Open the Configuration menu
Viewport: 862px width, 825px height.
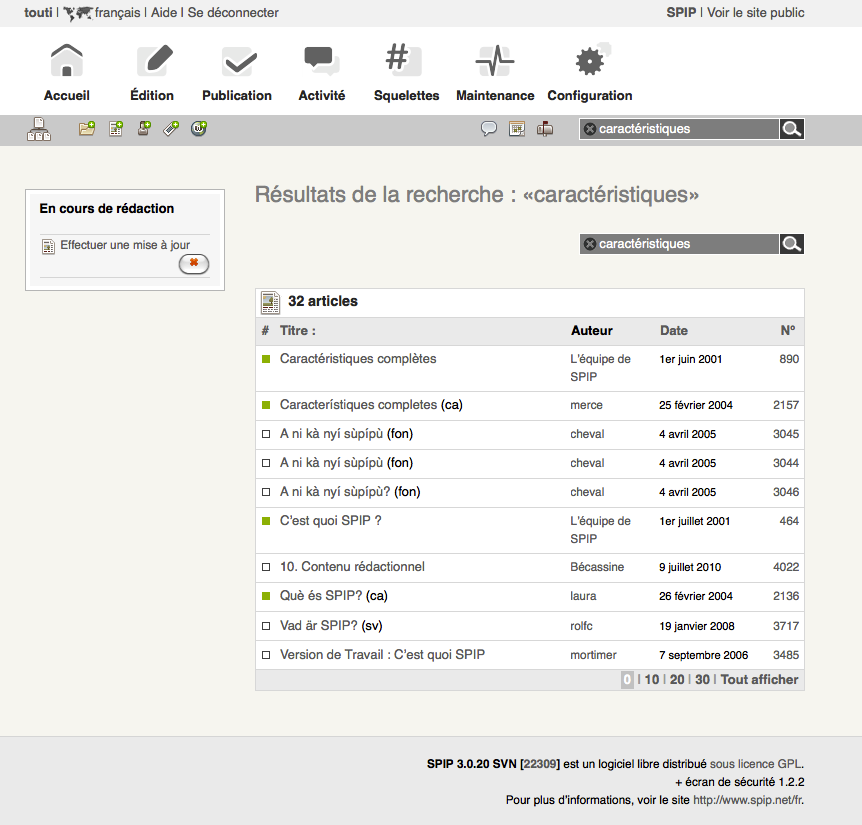coord(590,74)
